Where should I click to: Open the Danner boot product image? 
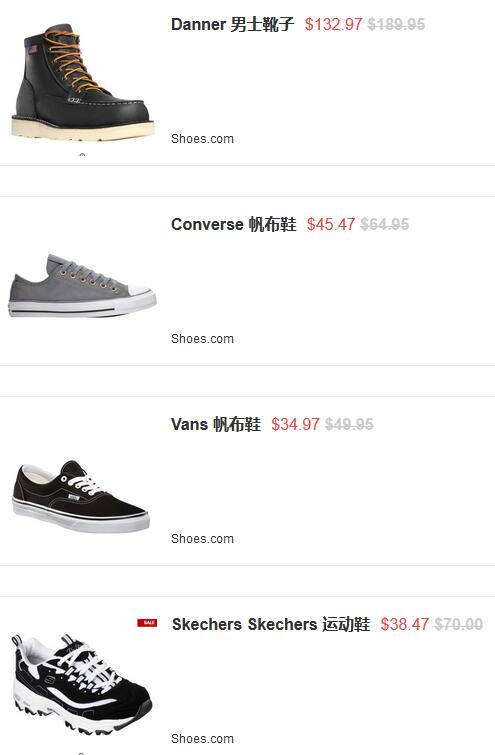pyautogui.click(x=82, y=82)
